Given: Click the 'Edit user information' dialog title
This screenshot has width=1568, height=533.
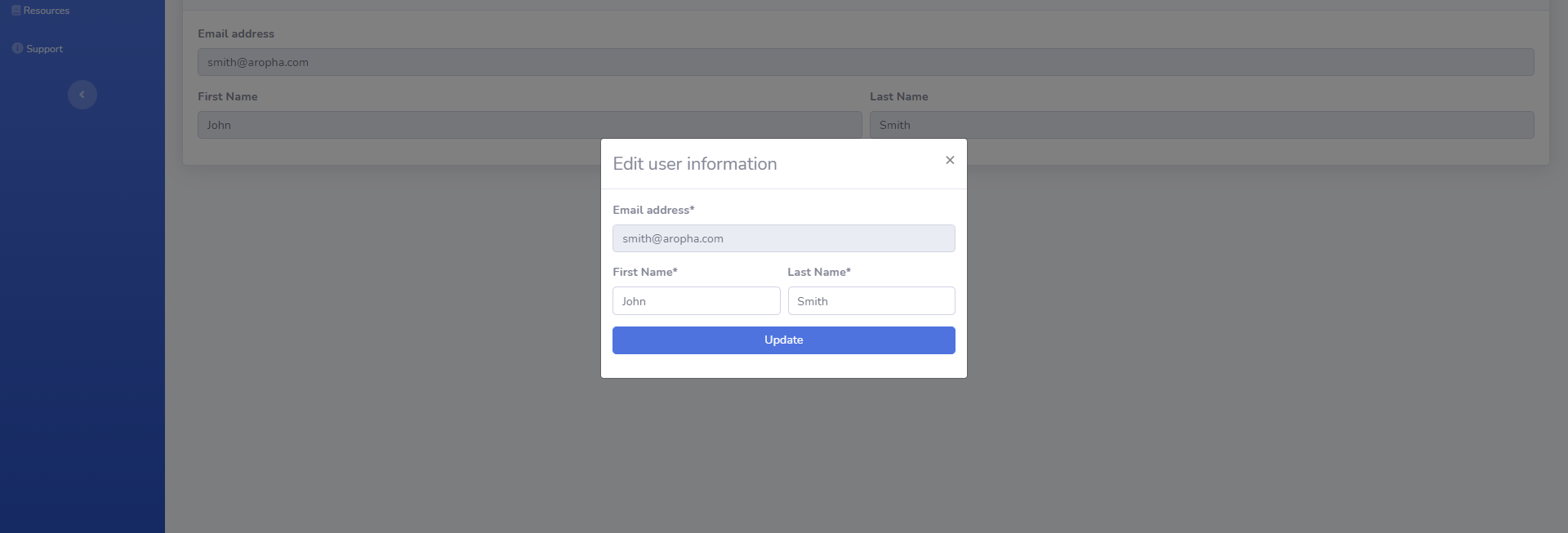Looking at the screenshot, I should 694,164.
